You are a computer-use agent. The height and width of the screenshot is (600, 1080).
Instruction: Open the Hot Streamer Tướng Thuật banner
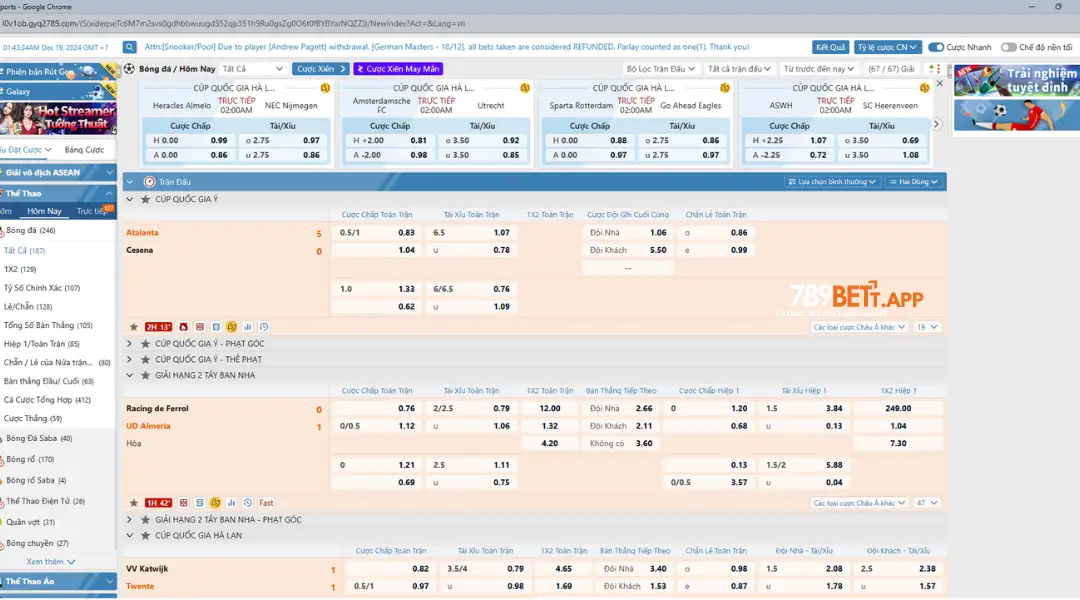[58, 118]
